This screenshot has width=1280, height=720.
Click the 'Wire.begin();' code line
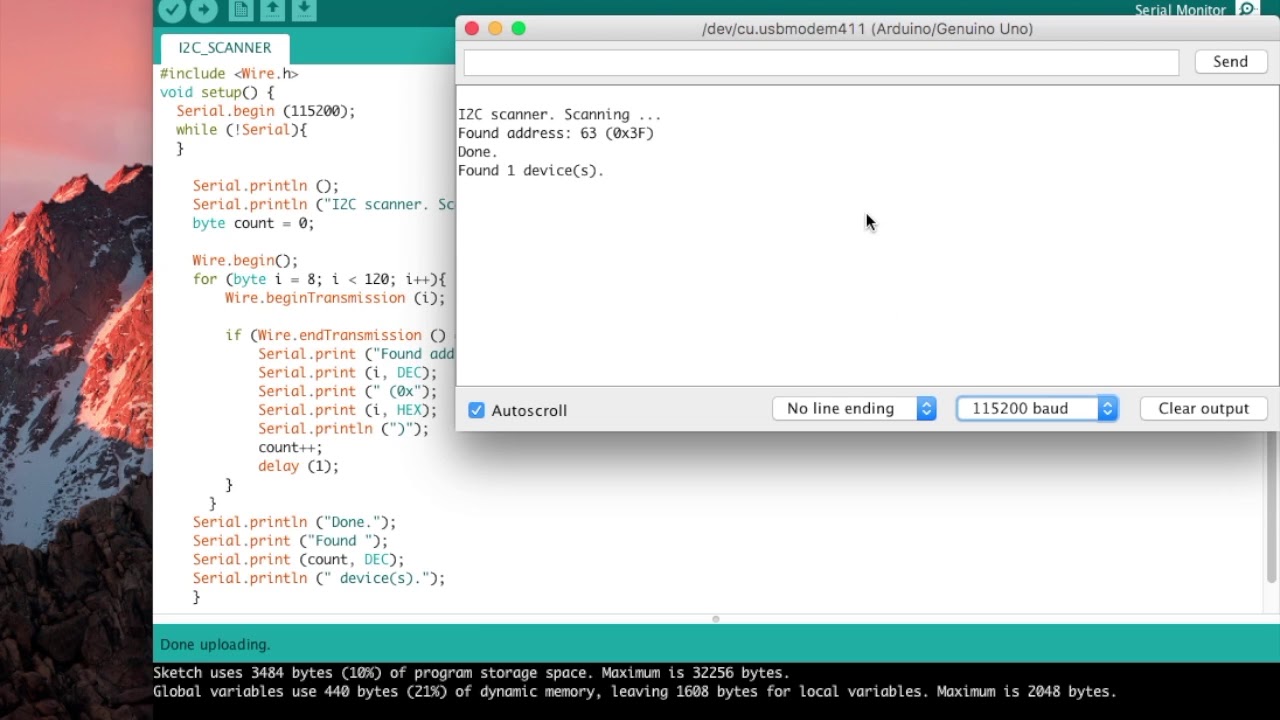[x=245, y=261]
